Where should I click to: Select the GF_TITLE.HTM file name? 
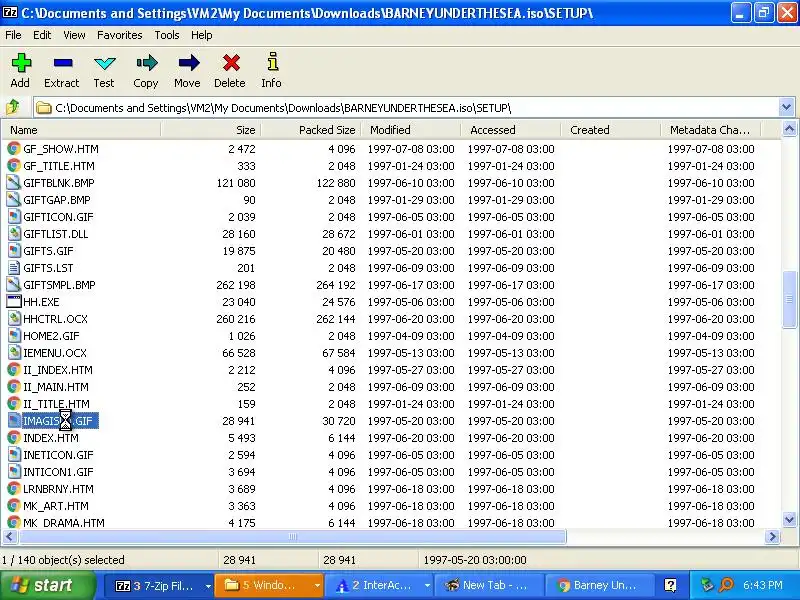pyautogui.click(x=59, y=166)
